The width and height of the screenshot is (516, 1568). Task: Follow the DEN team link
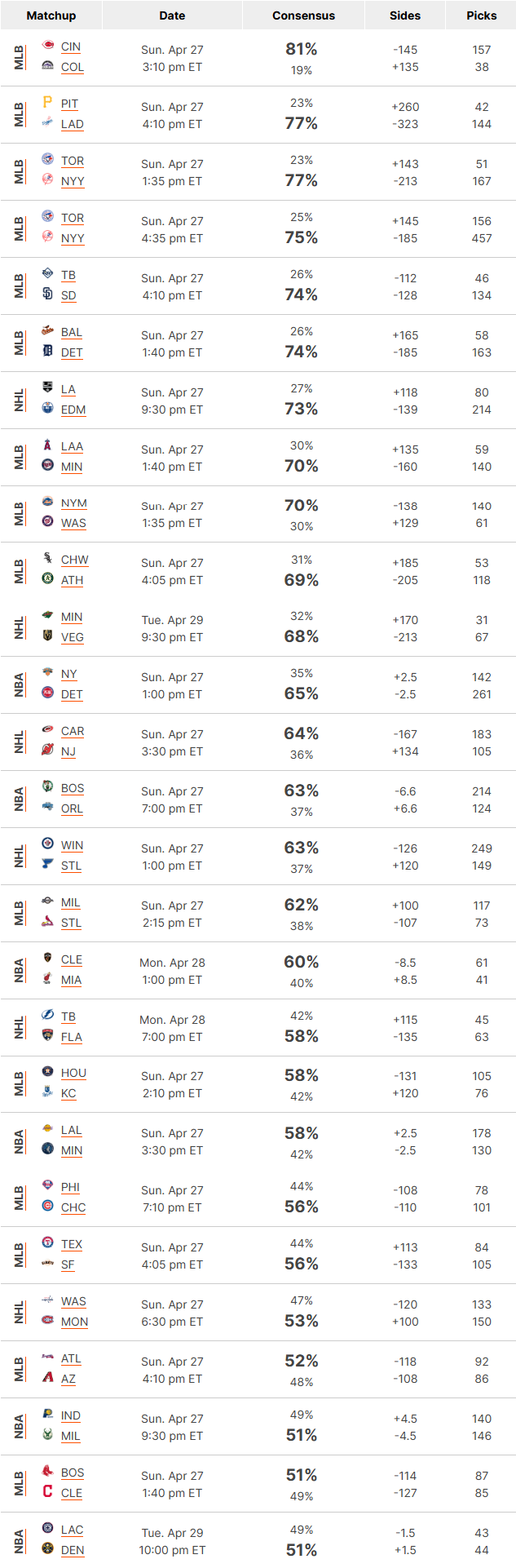(73, 1550)
